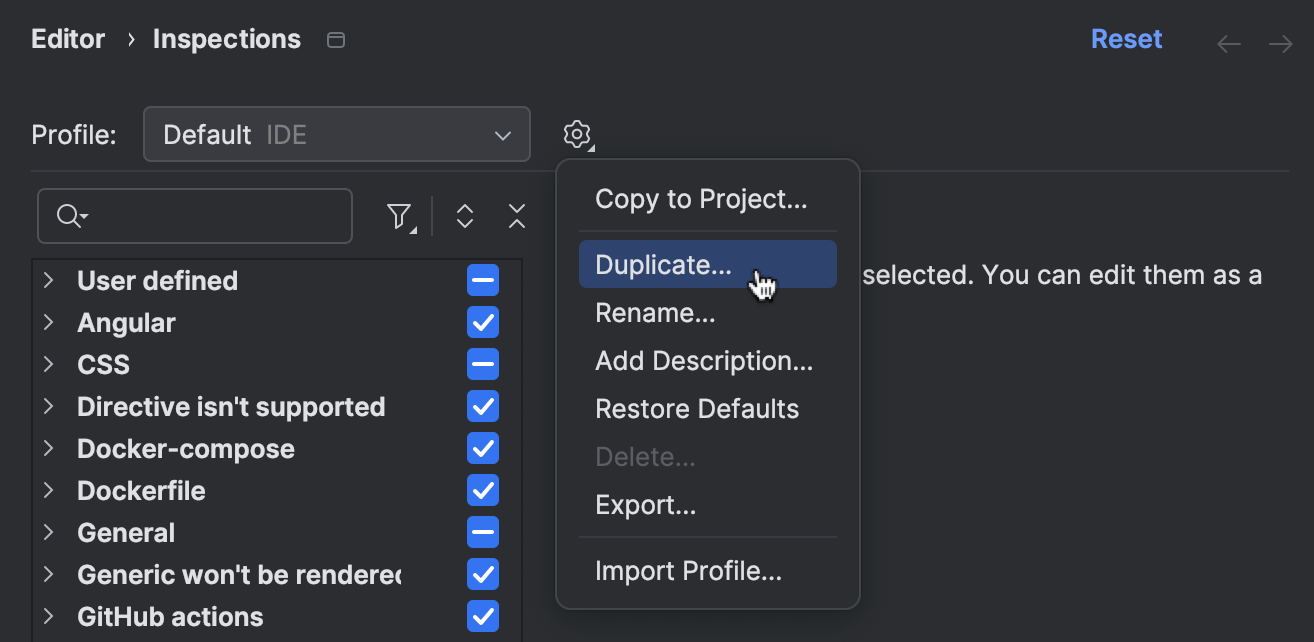Toggle the Dockerfile inspections checkbox

pos(483,491)
